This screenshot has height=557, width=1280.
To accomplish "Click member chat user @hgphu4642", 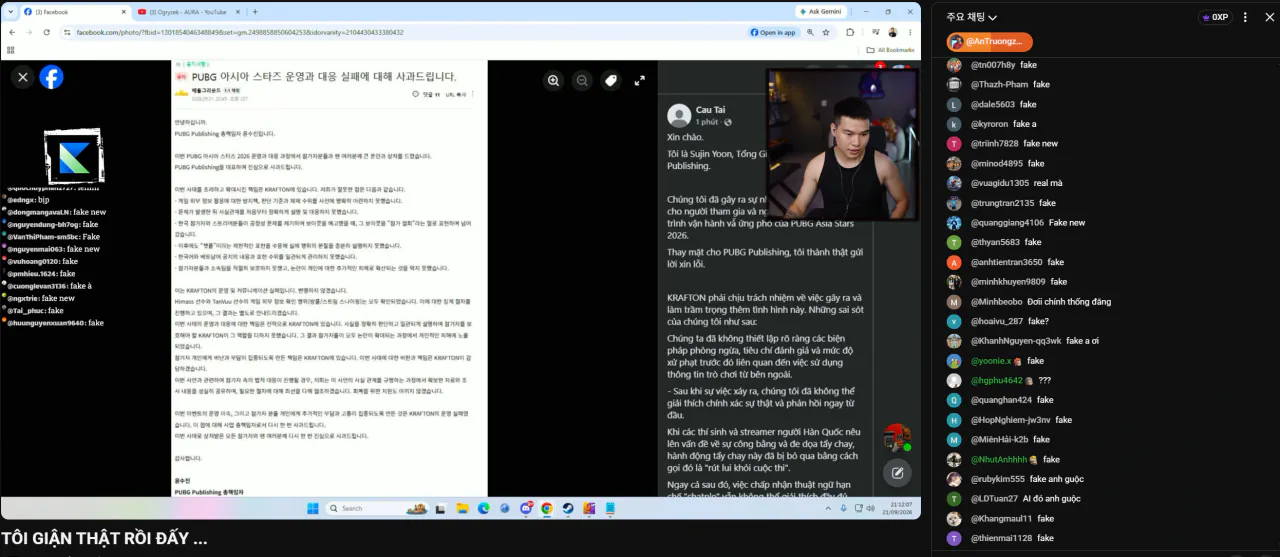I will coord(997,381).
